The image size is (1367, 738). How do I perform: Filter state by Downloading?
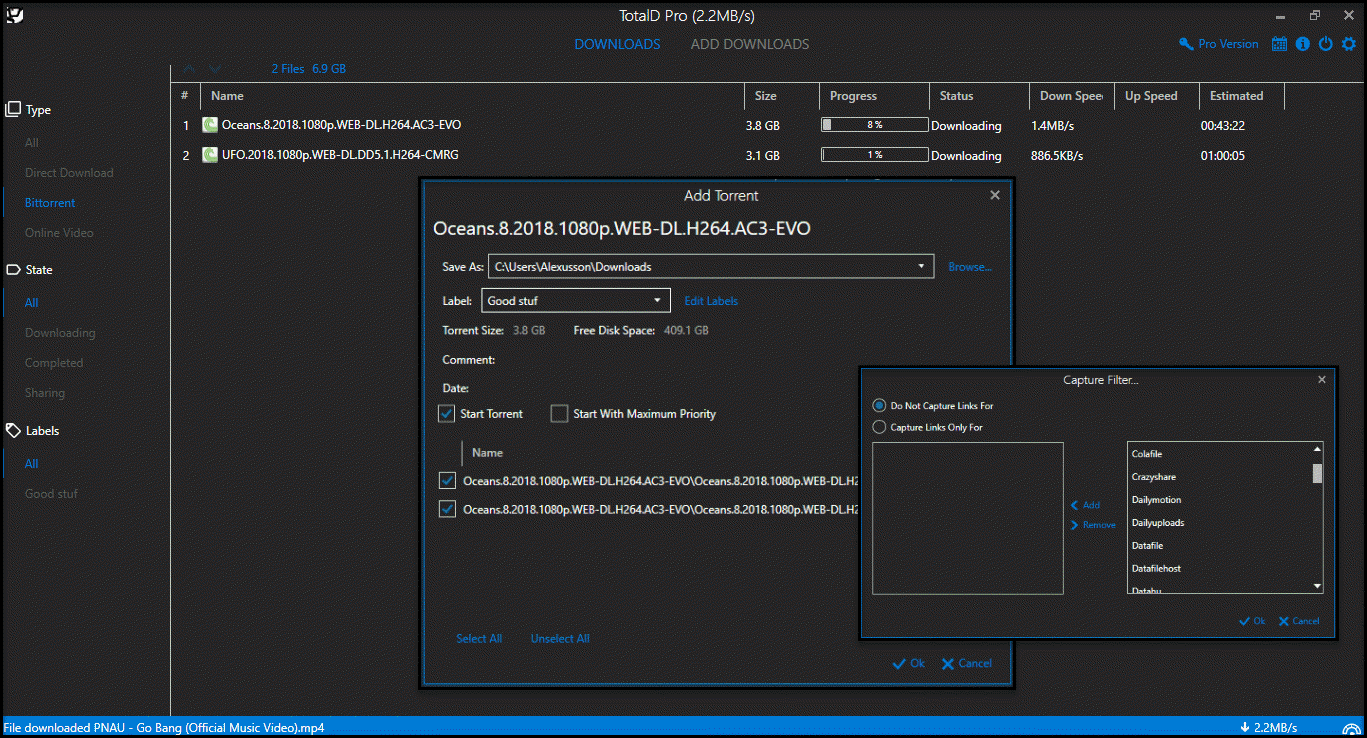(x=60, y=333)
